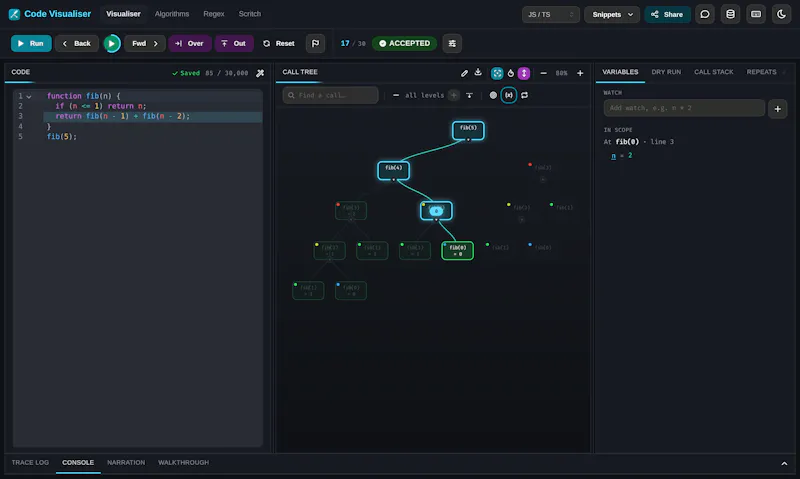800x479 pixels.
Task: Click the database storage icon
Action: [x=730, y=14]
